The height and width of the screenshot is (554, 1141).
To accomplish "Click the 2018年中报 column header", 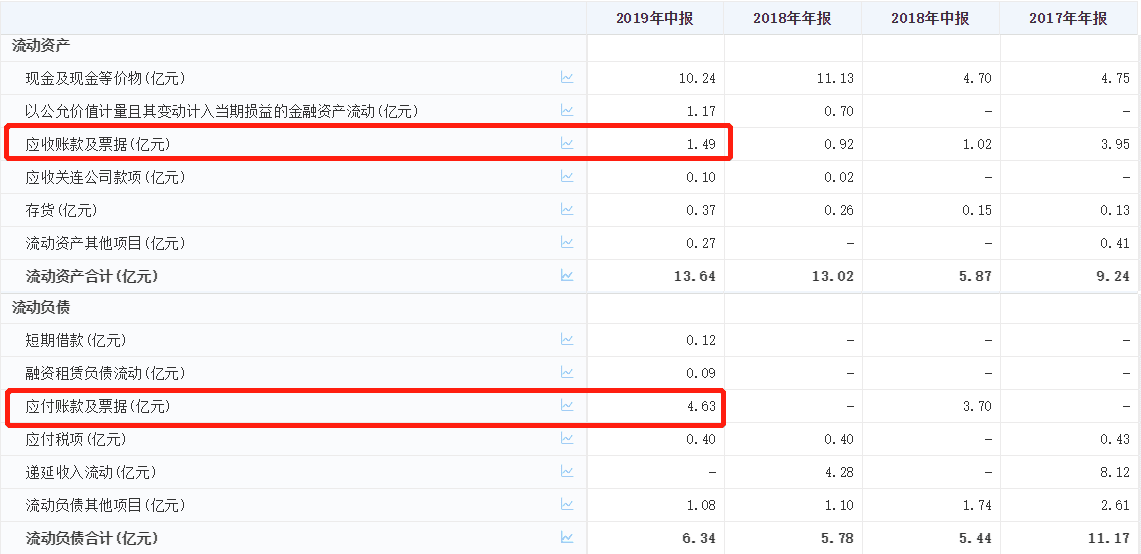I will [930, 19].
